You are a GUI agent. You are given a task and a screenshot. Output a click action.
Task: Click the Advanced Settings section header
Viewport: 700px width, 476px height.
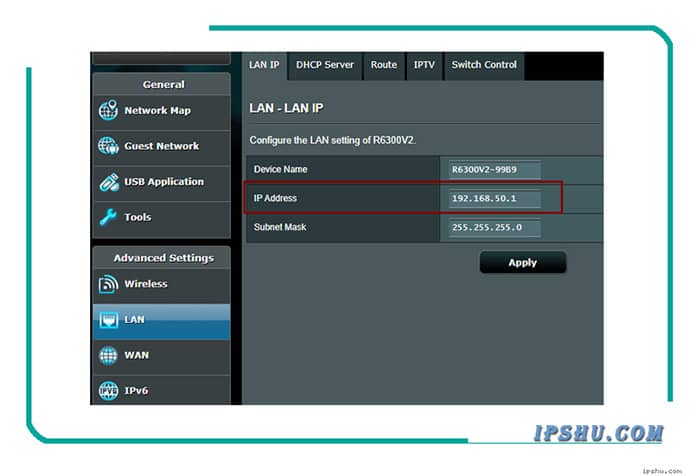pyautogui.click(x=163, y=258)
